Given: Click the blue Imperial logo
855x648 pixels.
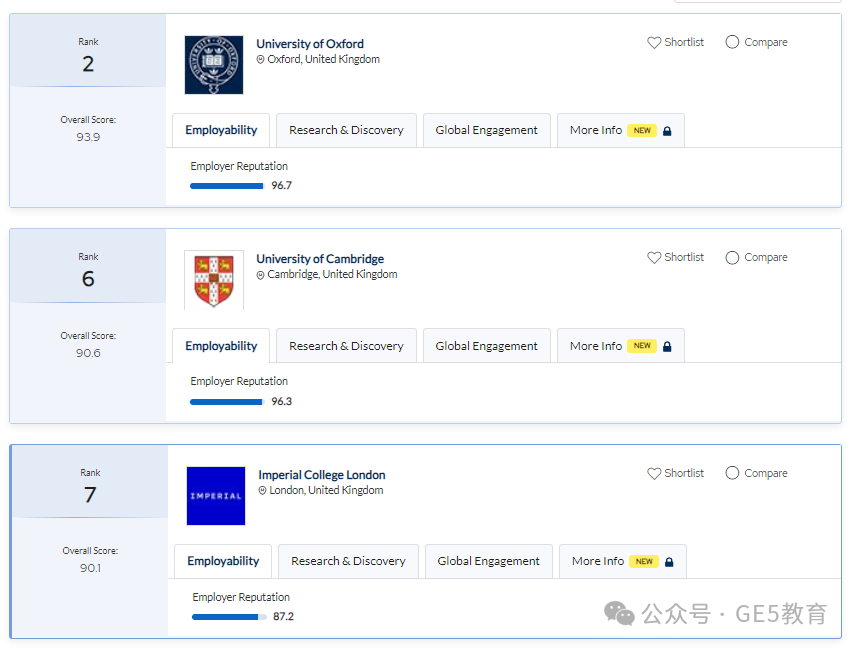Looking at the screenshot, I should [x=216, y=496].
